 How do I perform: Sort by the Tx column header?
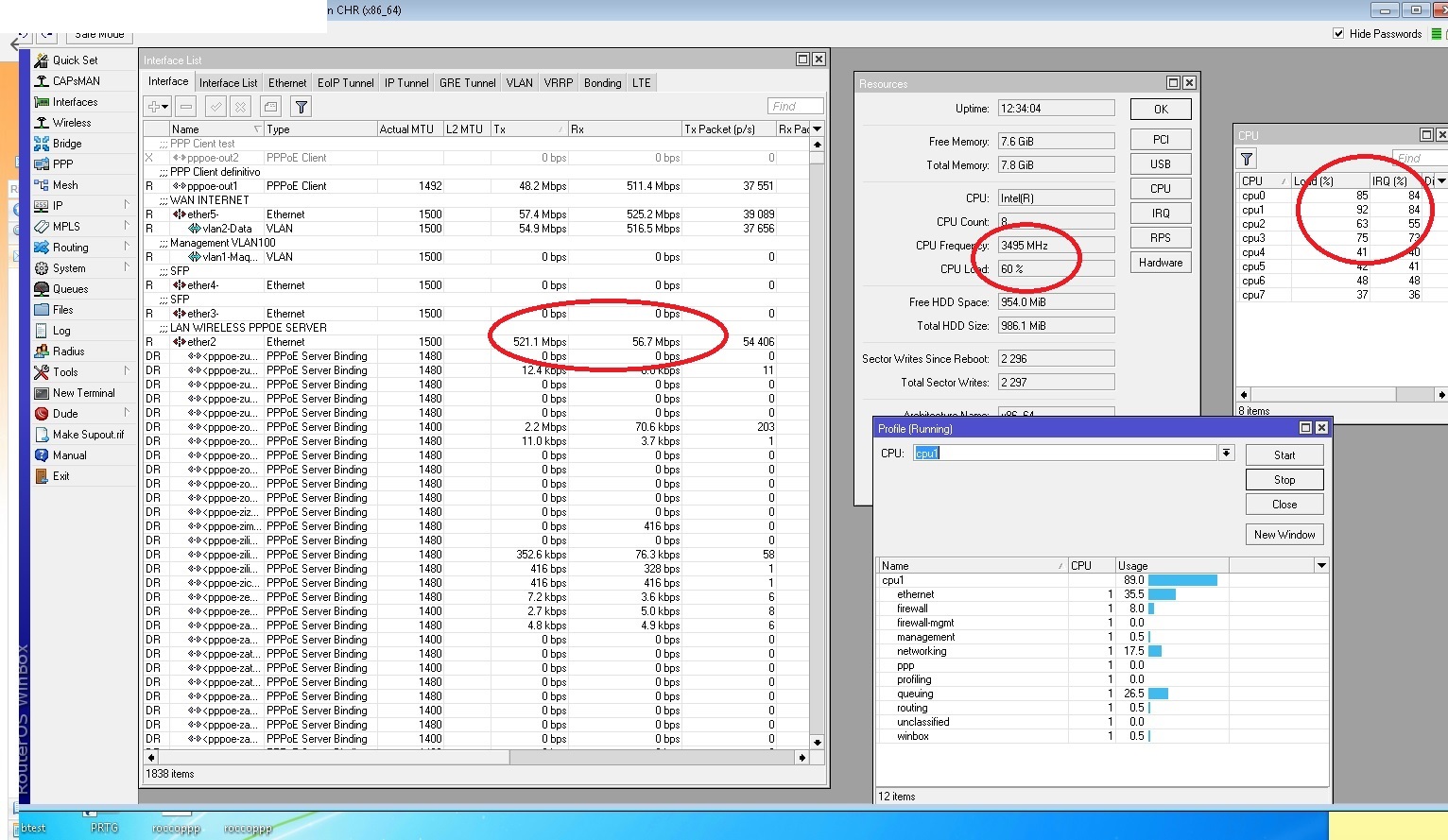coord(529,129)
